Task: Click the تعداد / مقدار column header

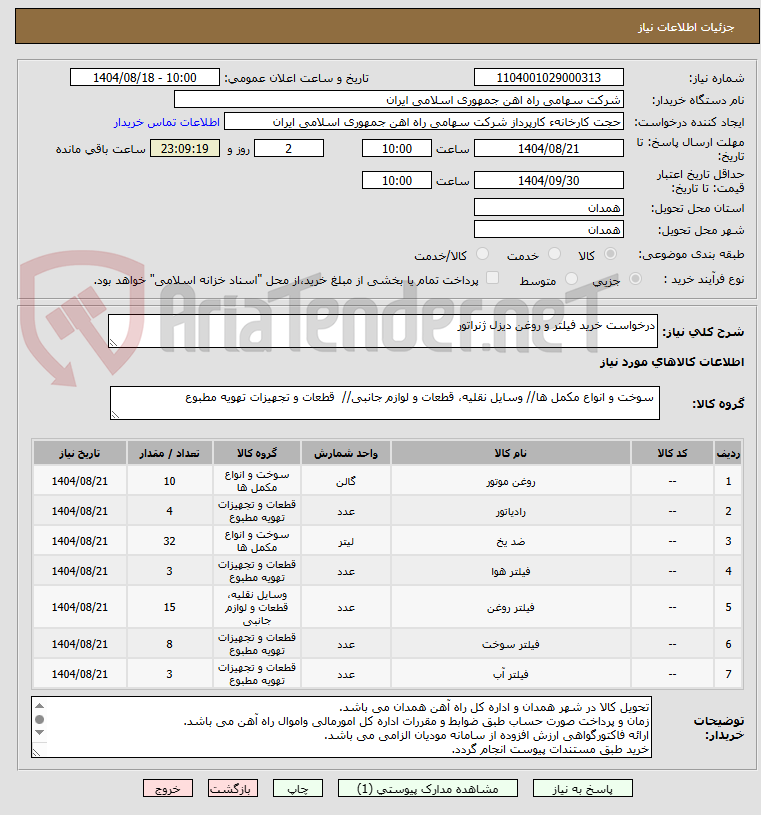Action: pos(169,453)
